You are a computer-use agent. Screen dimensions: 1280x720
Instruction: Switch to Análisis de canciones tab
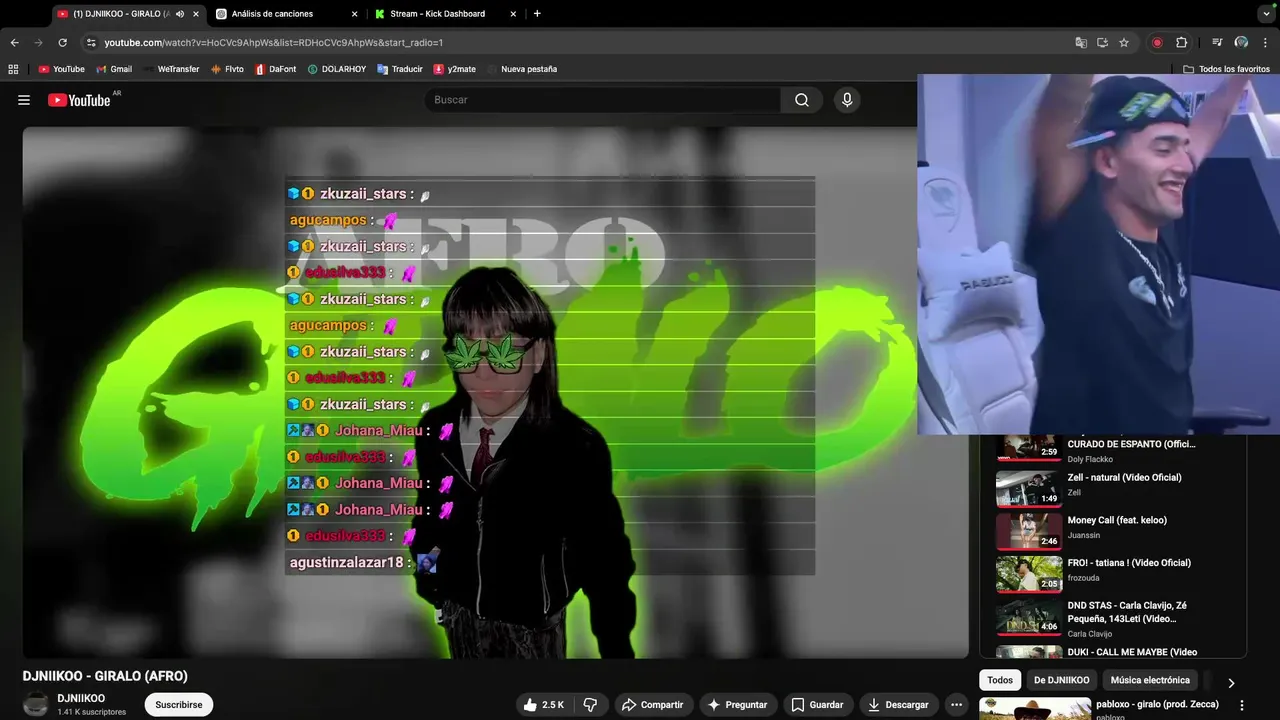click(288, 14)
